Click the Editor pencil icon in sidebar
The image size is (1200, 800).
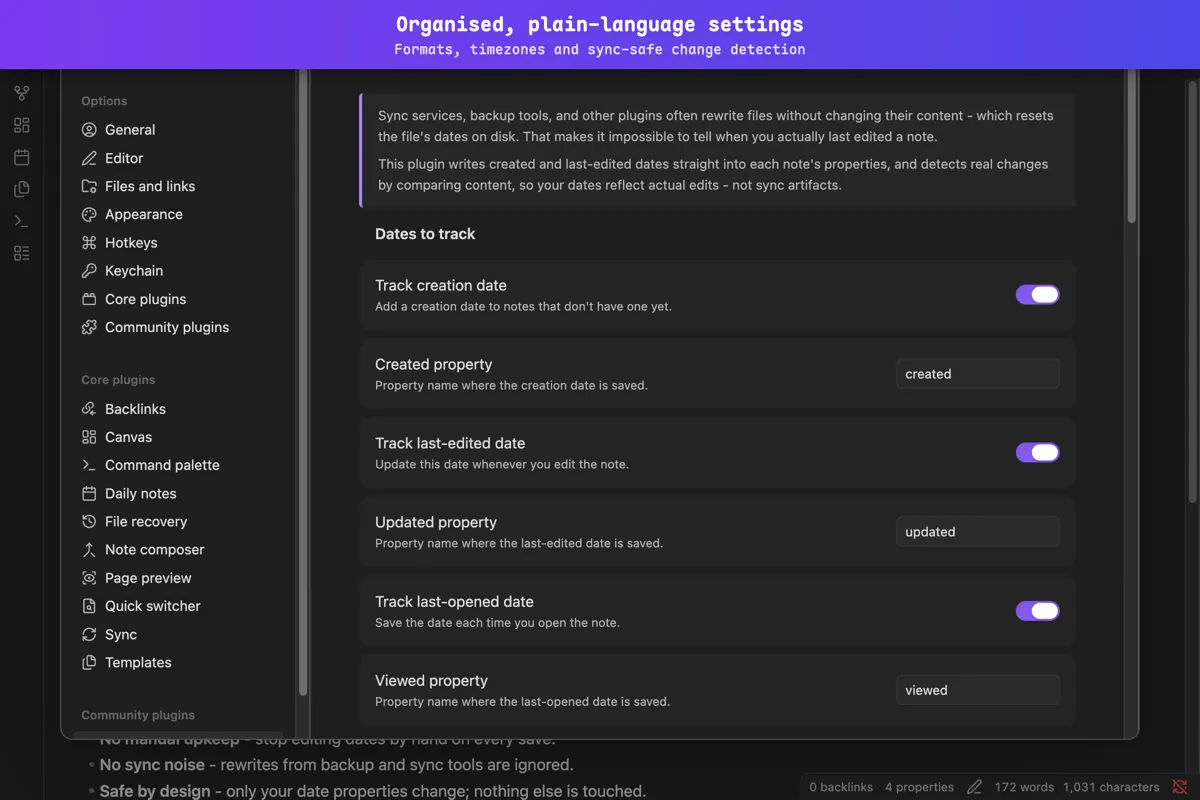(x=89, y=158)
